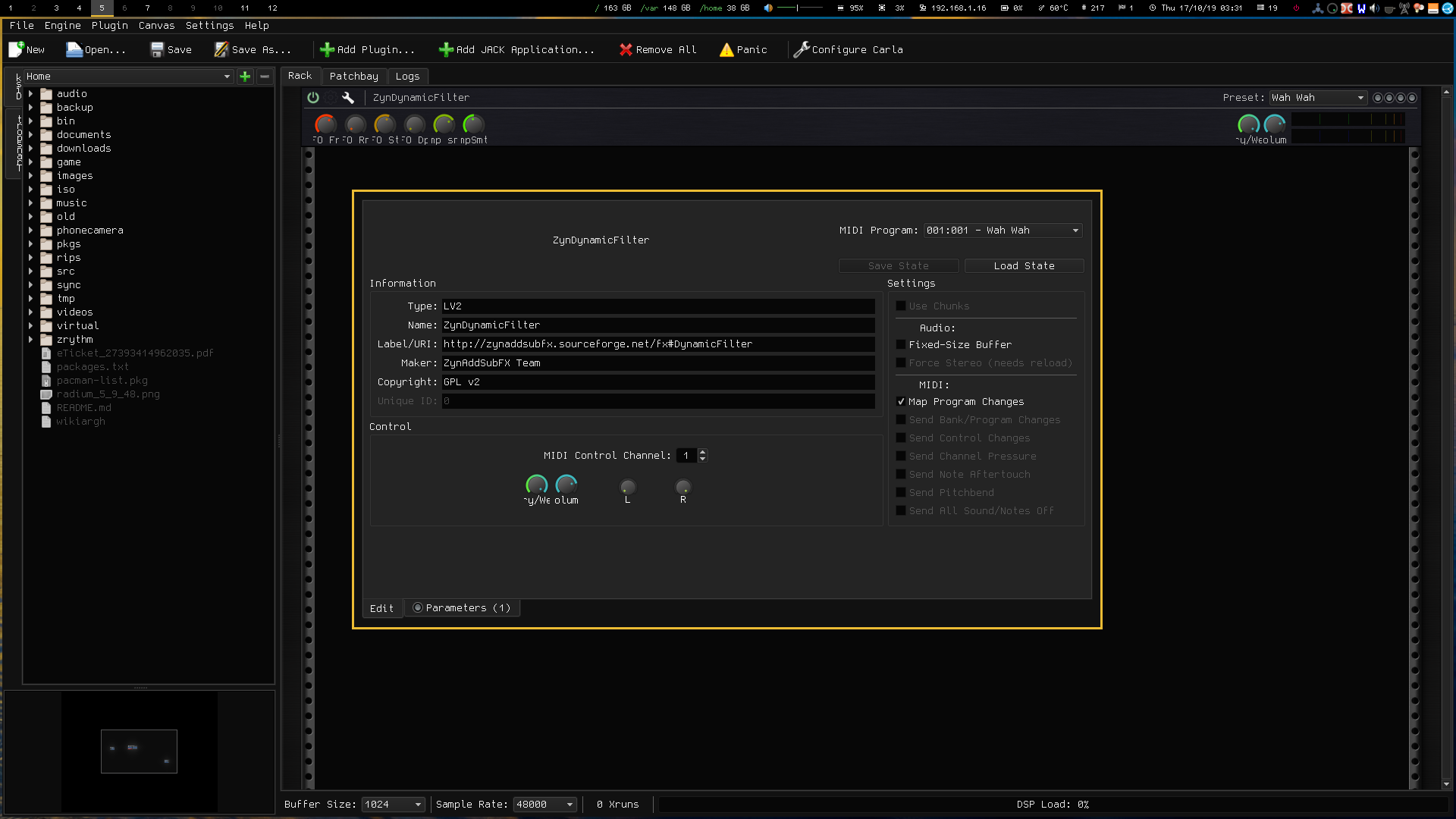Open the MIDI Program dropdown
Viewport: 1456px width, 819px height.
(x=1003, y=231)
